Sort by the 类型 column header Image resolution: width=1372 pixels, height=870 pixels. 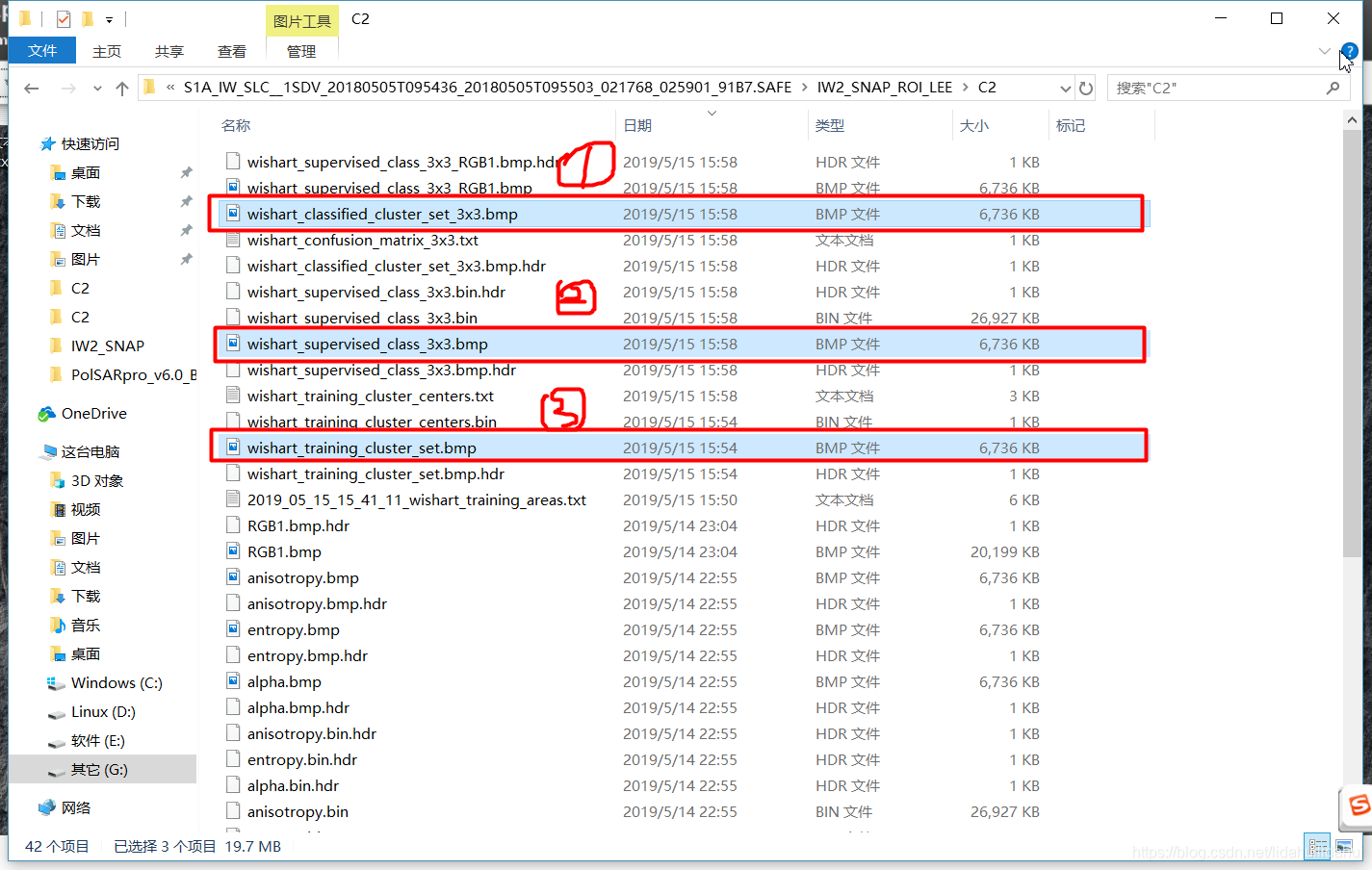pos(830,125)
